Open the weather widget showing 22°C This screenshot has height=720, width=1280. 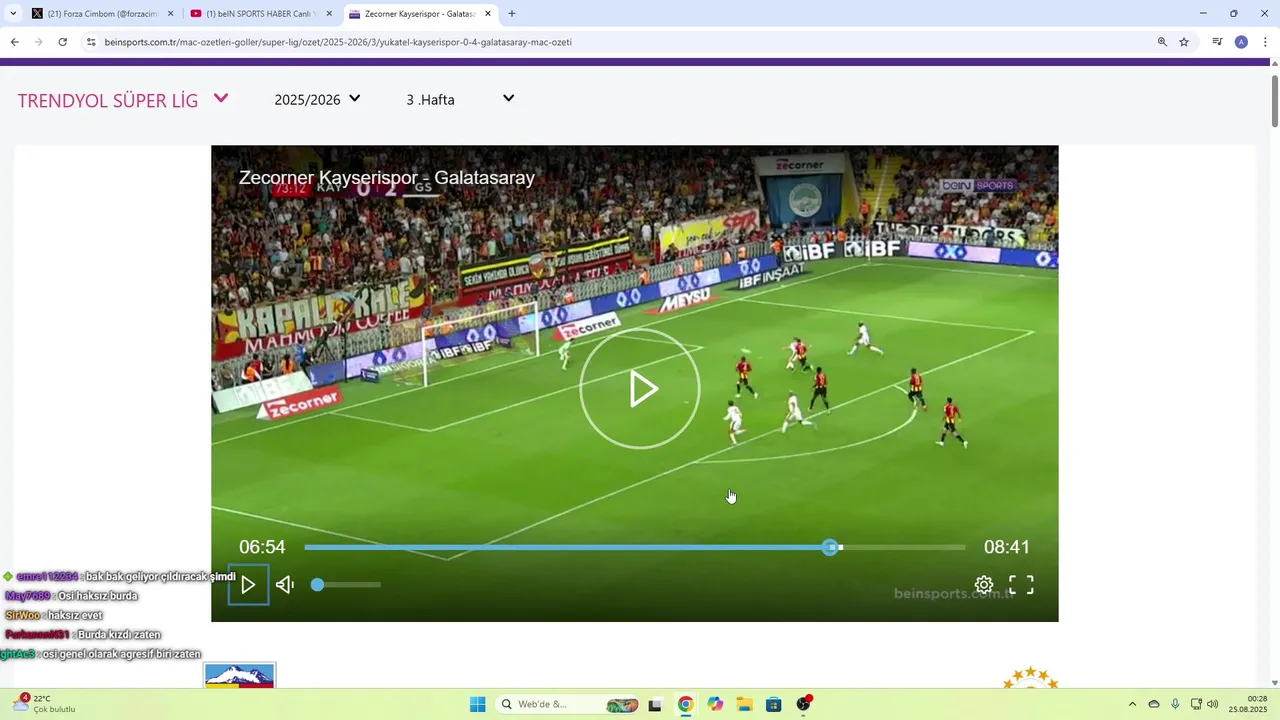point(45,704)
